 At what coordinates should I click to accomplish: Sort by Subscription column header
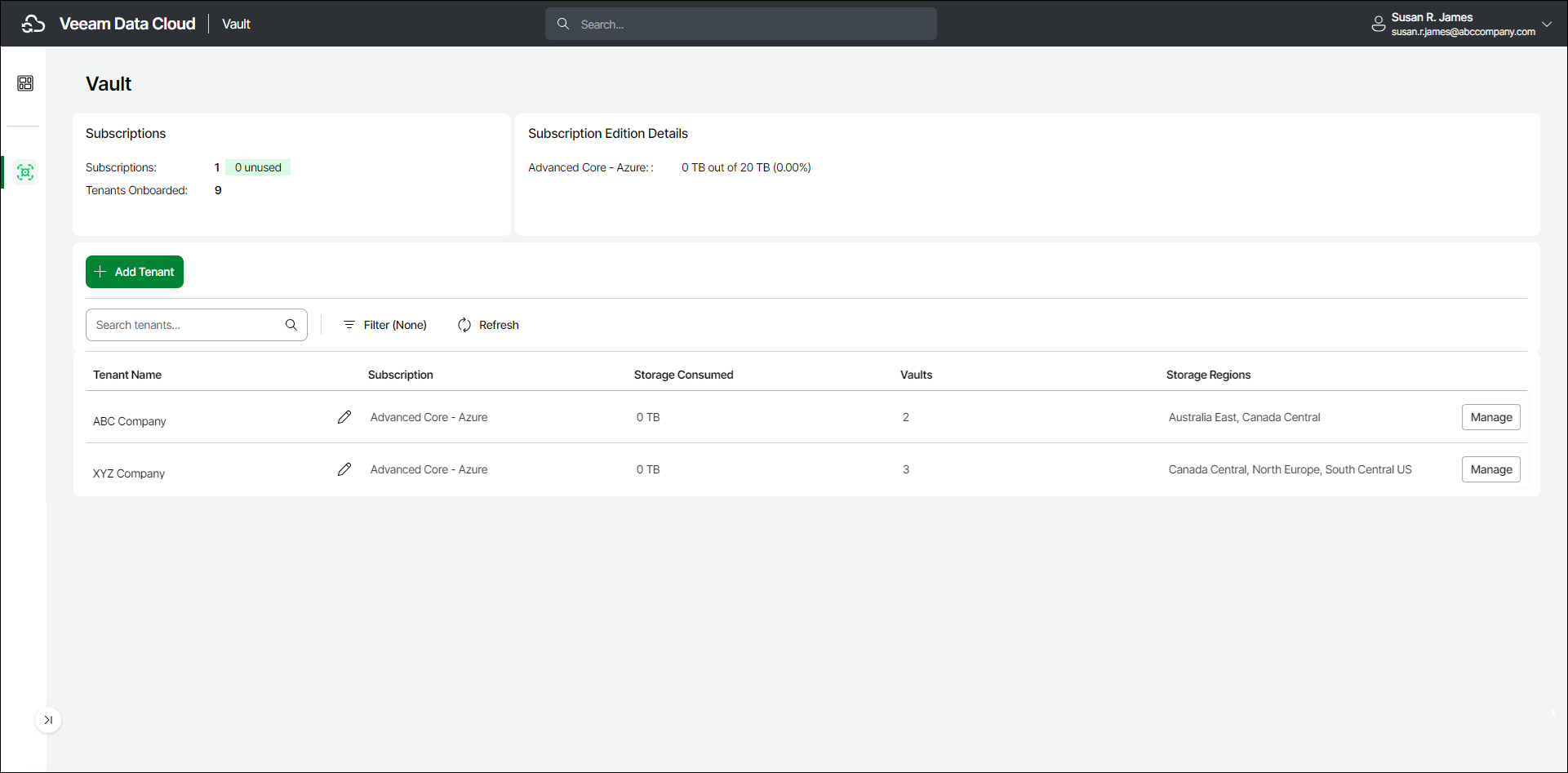tap(401, 375)
